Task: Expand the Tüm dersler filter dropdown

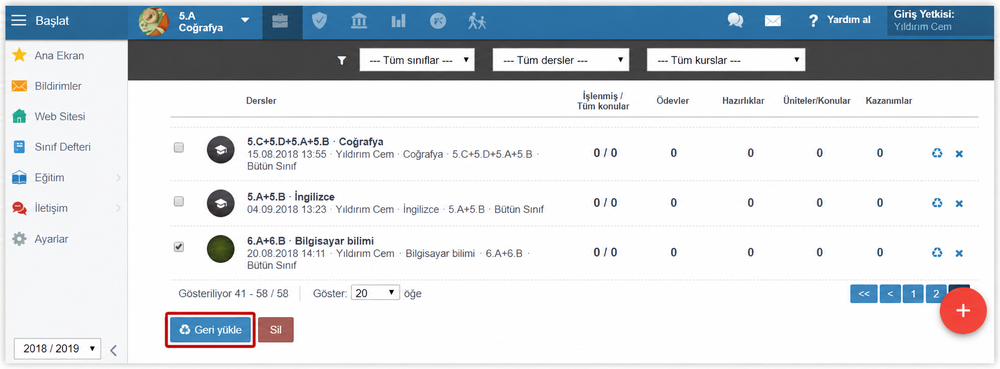Action: pyautogui.click(x=561, y=60)
